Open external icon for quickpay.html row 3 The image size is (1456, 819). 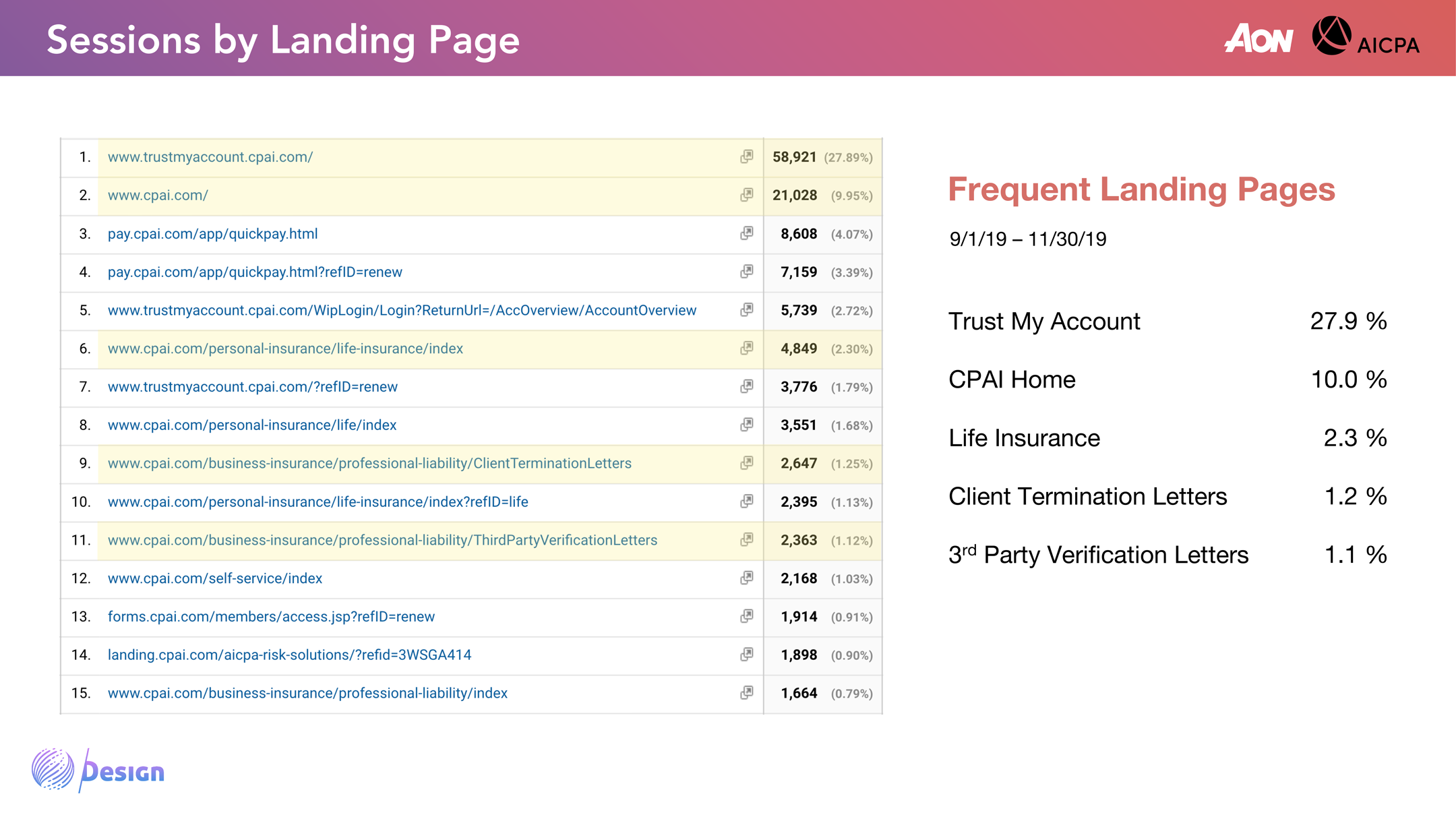(746, 233)
